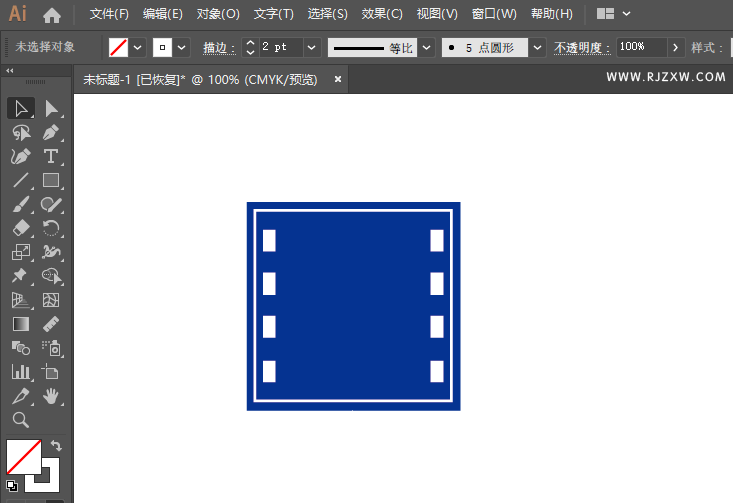Open the 窗口(W) menu

pyautogui.click(x=494, y=14)
